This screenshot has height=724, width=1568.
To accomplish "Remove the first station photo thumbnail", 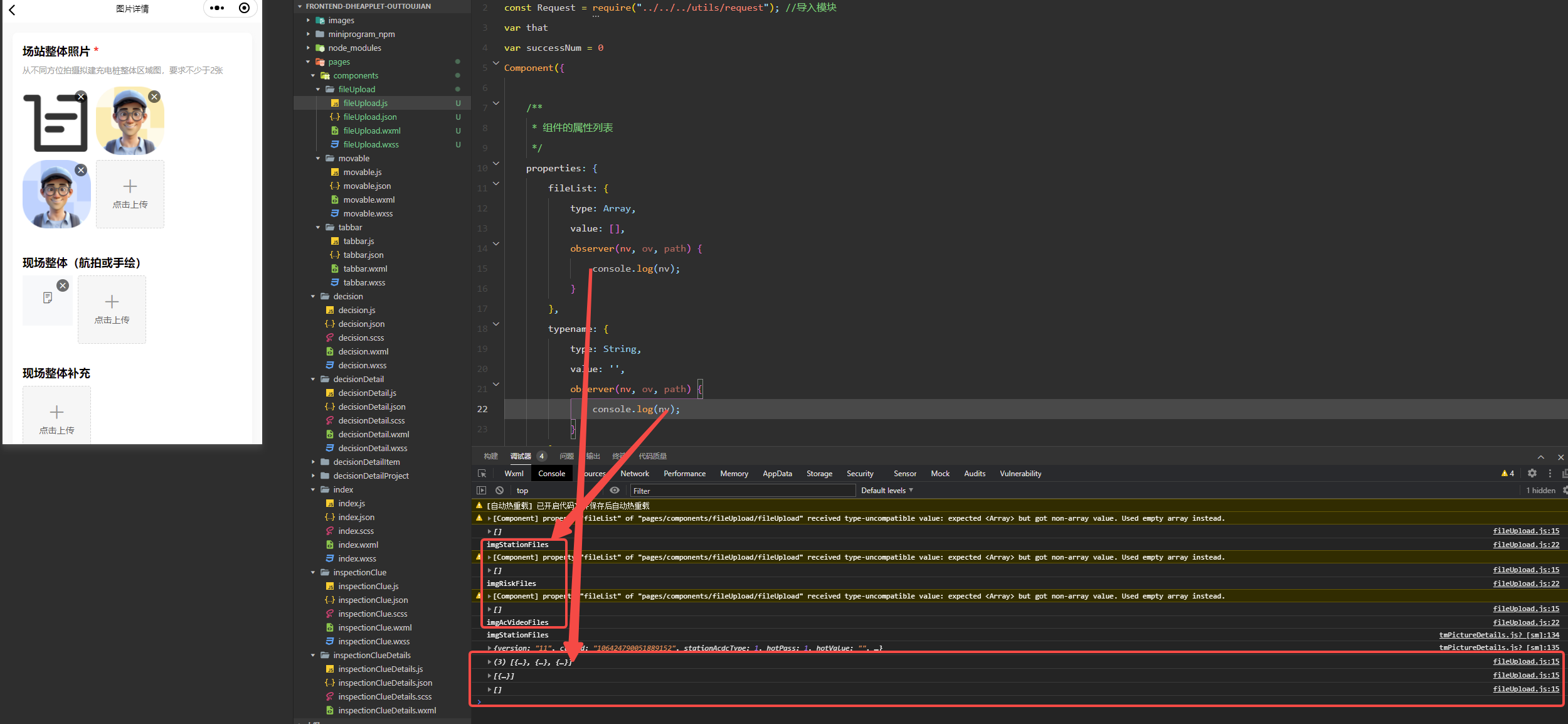I will click(81, 97).
